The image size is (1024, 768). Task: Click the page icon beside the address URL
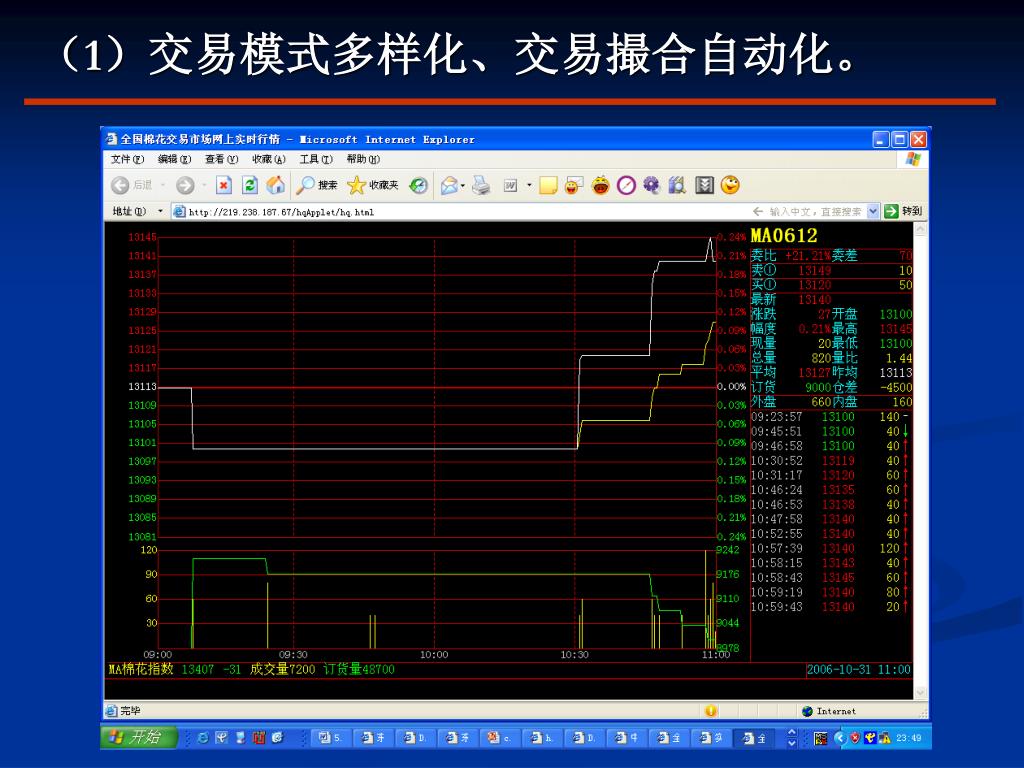pyautogui.click(x=179, y=212)
